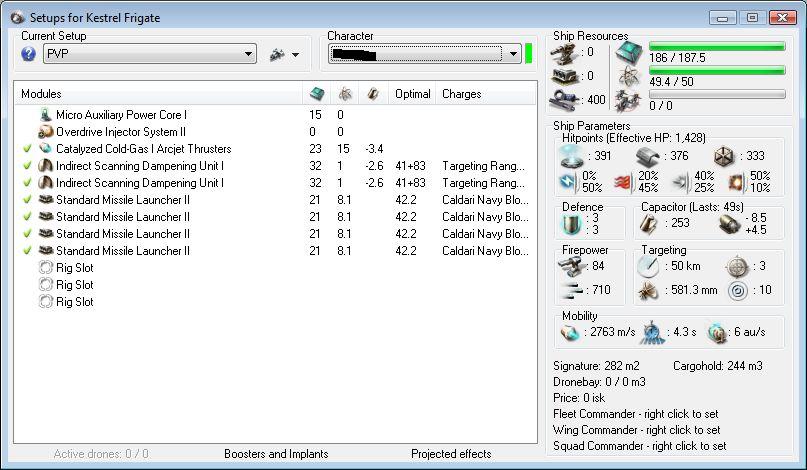Click the launcher hardpoints icon in Ship Resources
Viewport: 807px width, 470px height.
[x=564, y=76]
